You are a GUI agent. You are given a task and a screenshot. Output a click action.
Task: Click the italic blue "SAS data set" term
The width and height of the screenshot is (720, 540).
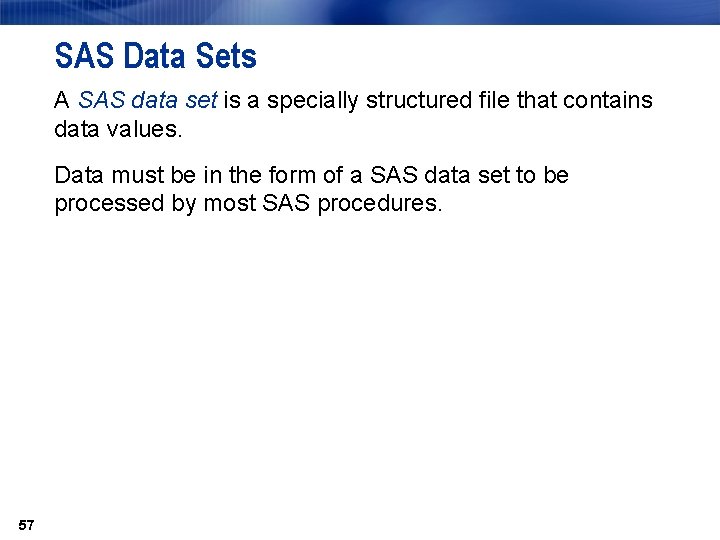pyautogui.click(x=147, y=101)
